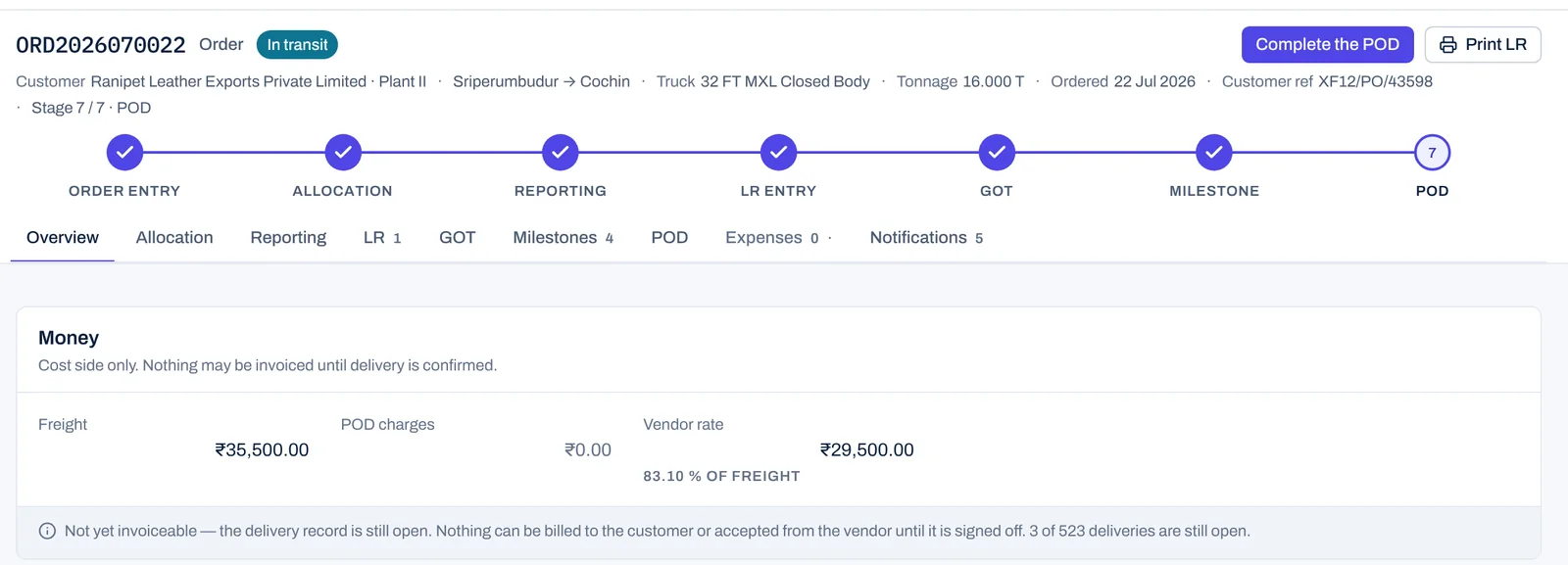Open the LR tab
1568x565 pixels.
click(x=382, y=237)
